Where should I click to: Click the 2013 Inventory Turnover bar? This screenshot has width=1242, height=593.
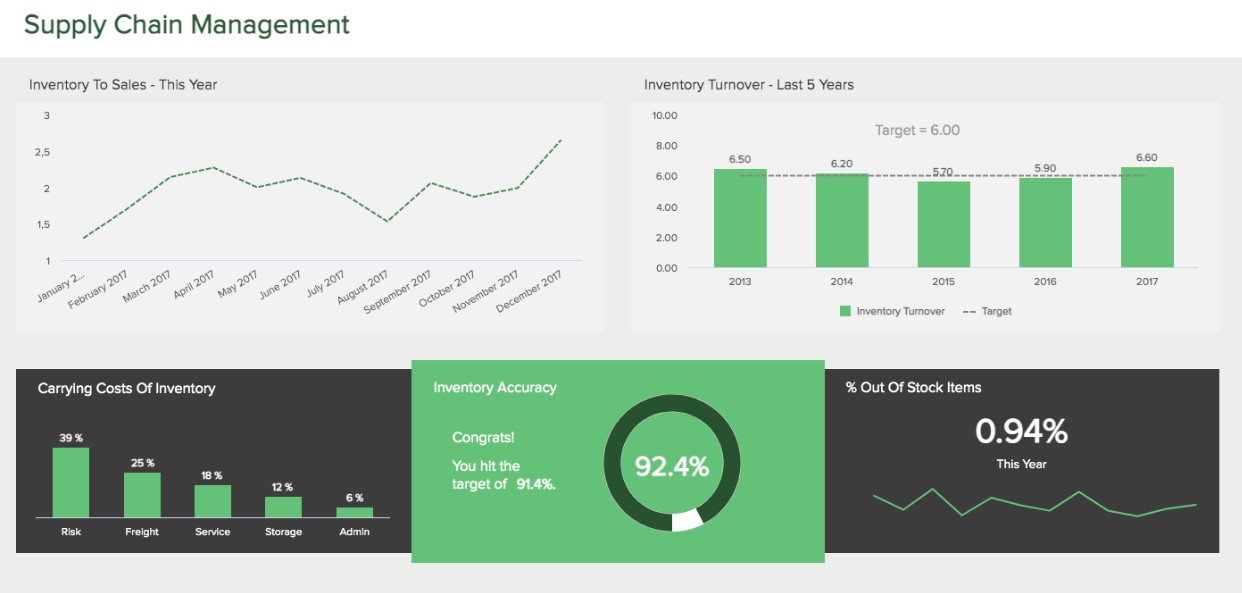[x=740, y=218]
